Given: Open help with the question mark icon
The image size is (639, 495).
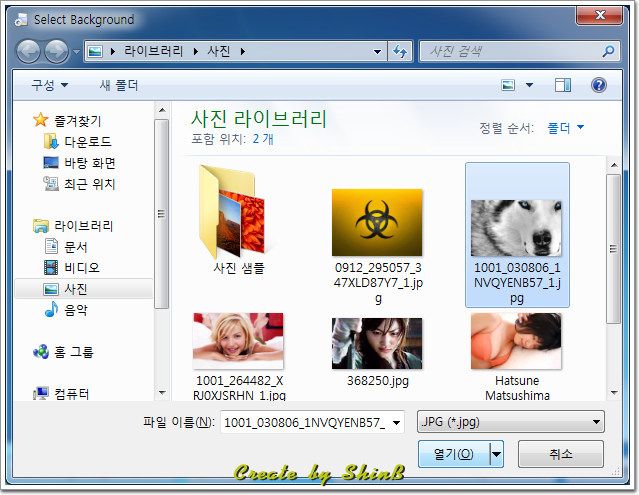Looking at the screenshot, I should pos(599,85).
